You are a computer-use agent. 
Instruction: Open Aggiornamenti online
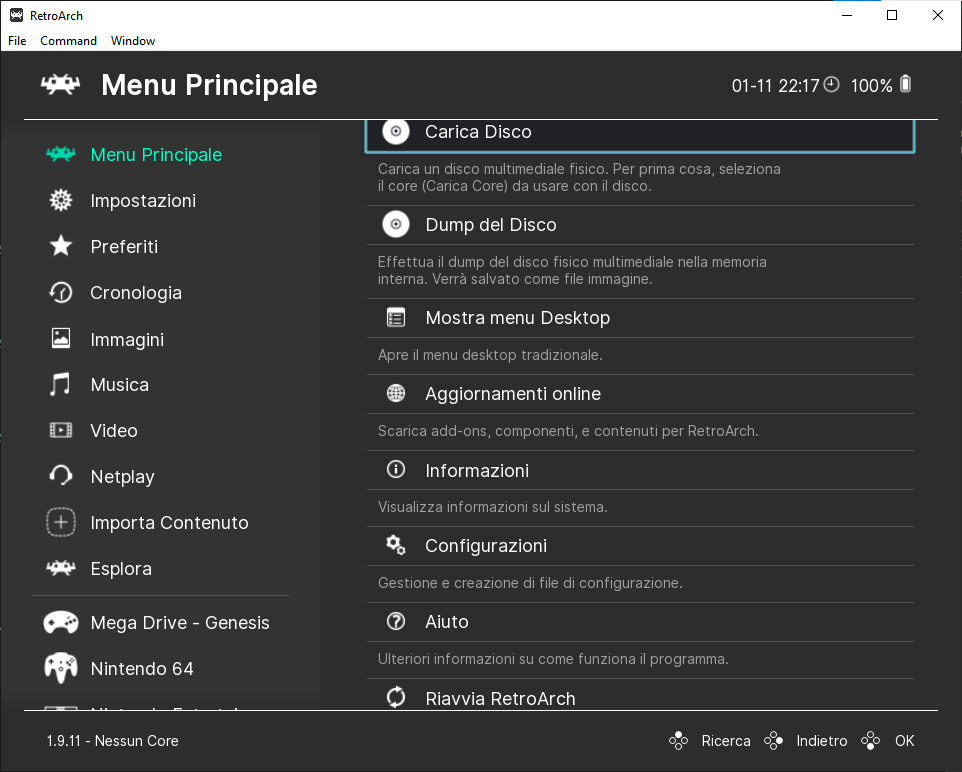(x=640, y=394)
